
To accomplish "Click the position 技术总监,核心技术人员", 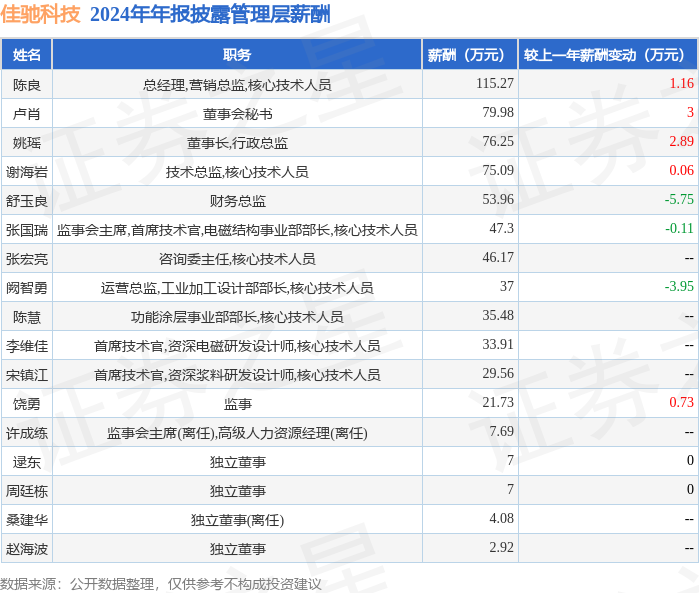I will [x=237, y=172].
